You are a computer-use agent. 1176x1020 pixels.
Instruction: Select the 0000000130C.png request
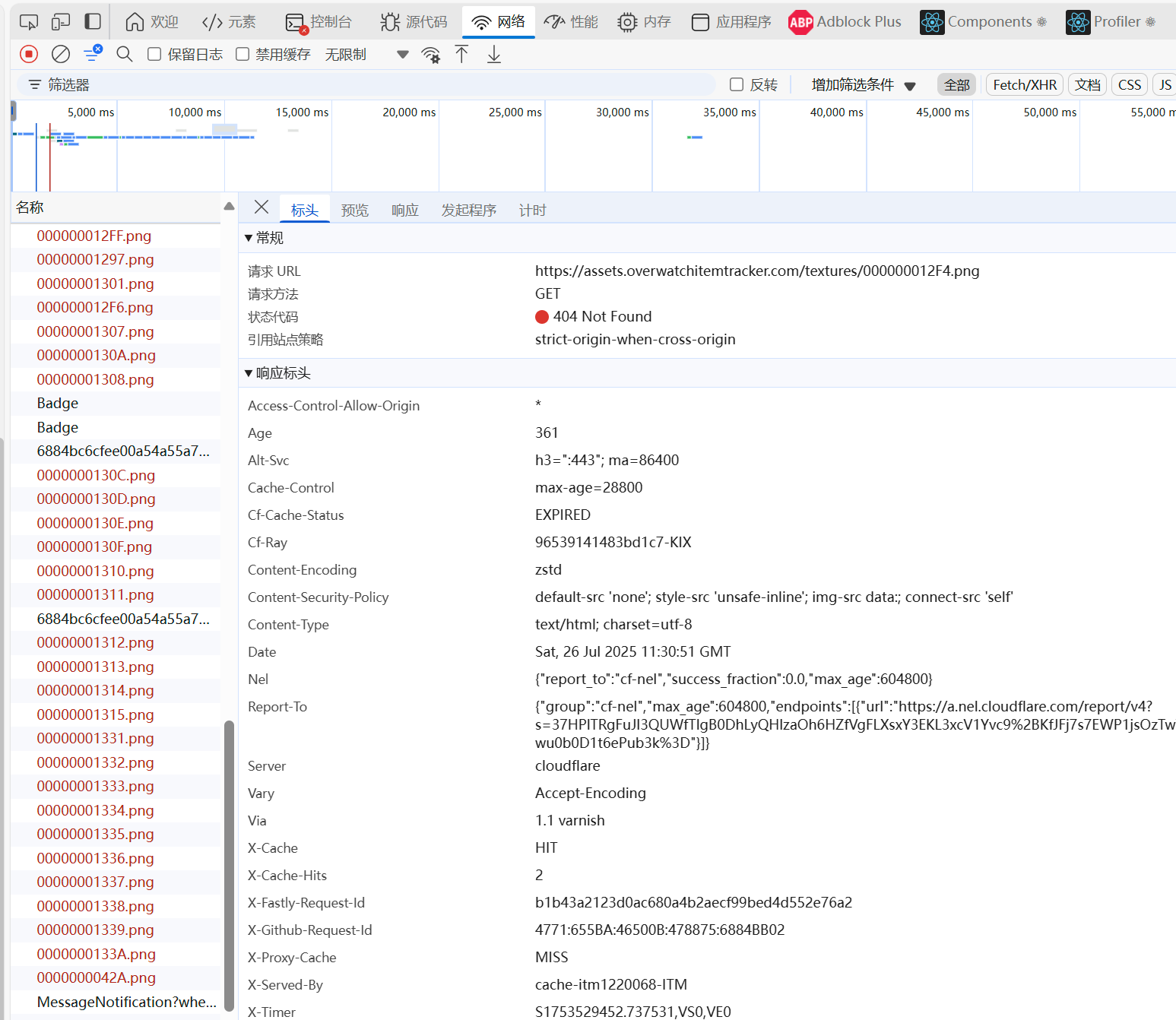tap(96, 475)
